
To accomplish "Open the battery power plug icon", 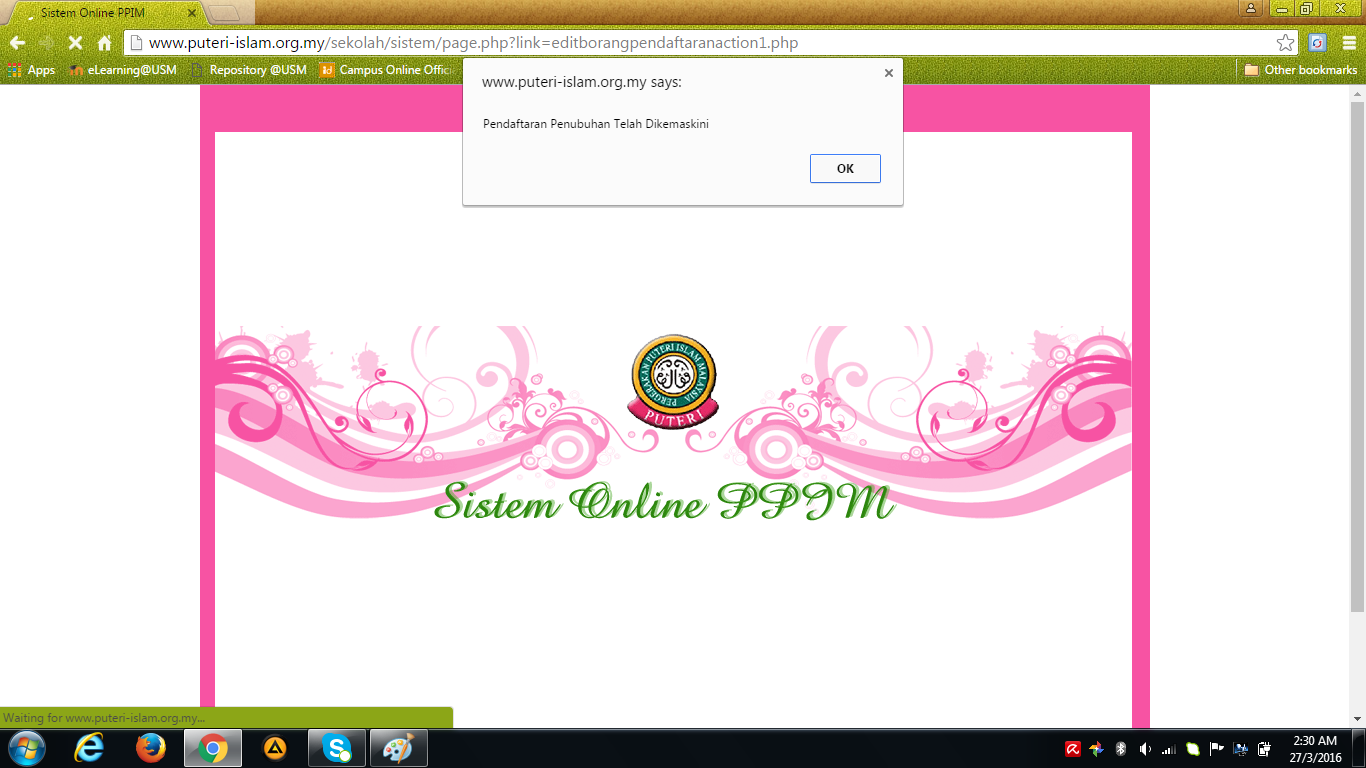I will point(1265,749).
